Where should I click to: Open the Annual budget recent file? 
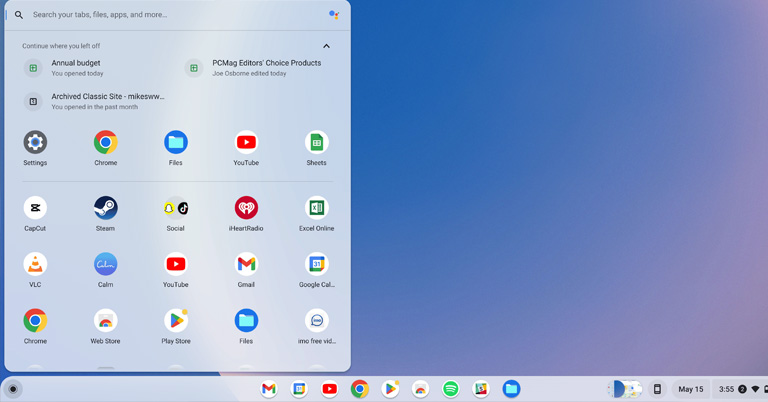coord(76,67)
